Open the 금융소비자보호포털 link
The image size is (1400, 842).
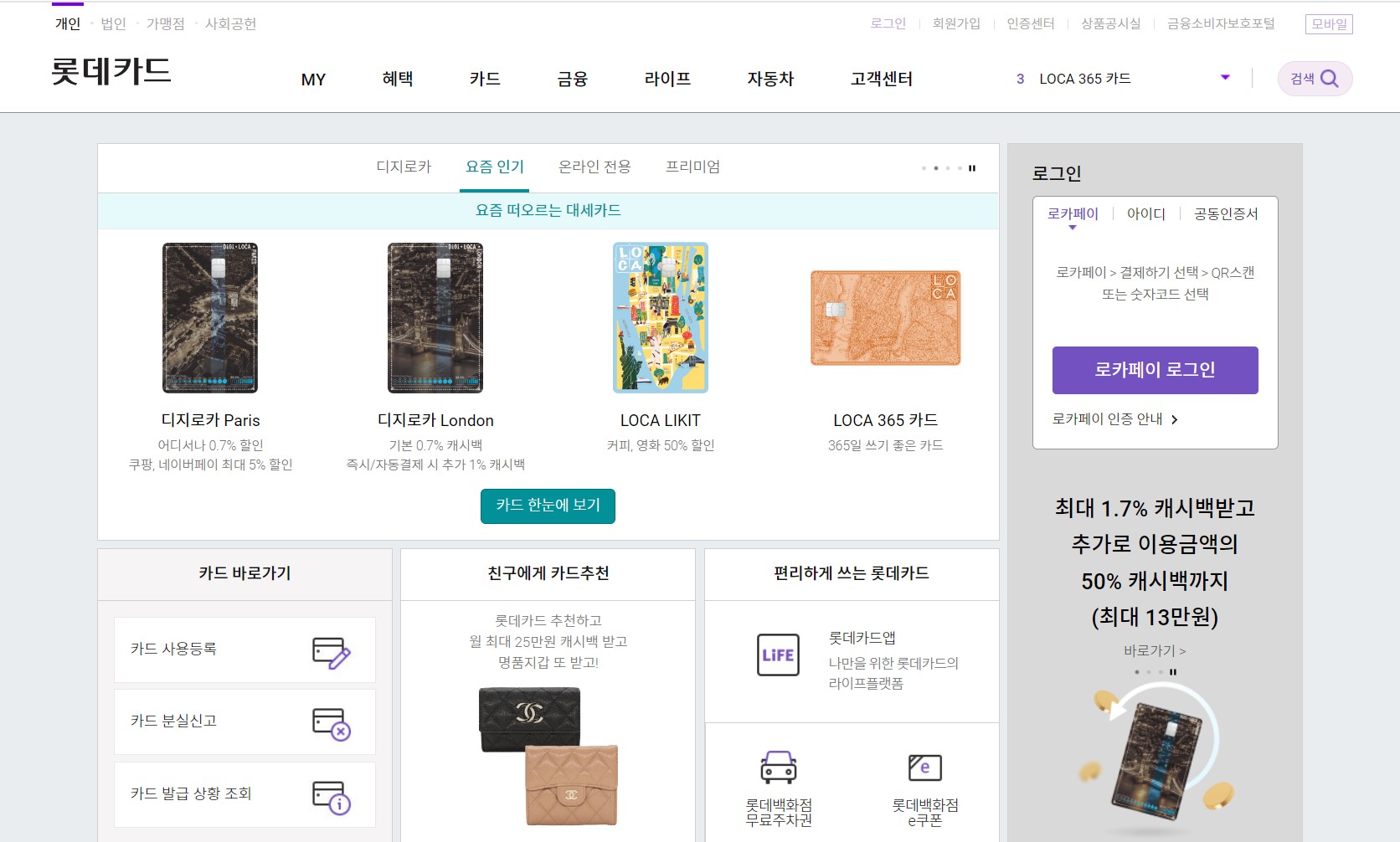point(1221,23)
